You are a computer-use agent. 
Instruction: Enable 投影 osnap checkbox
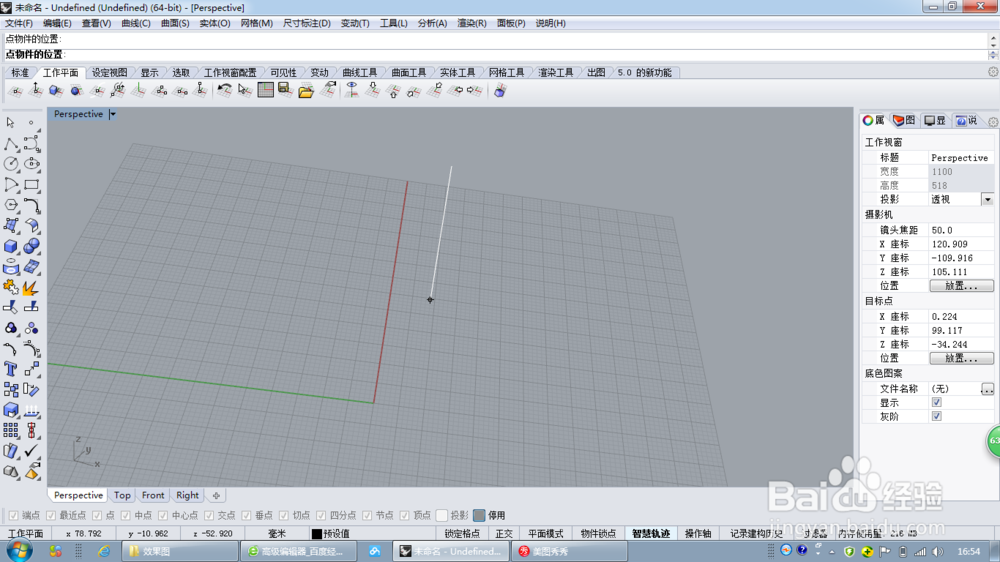(441, 515)
